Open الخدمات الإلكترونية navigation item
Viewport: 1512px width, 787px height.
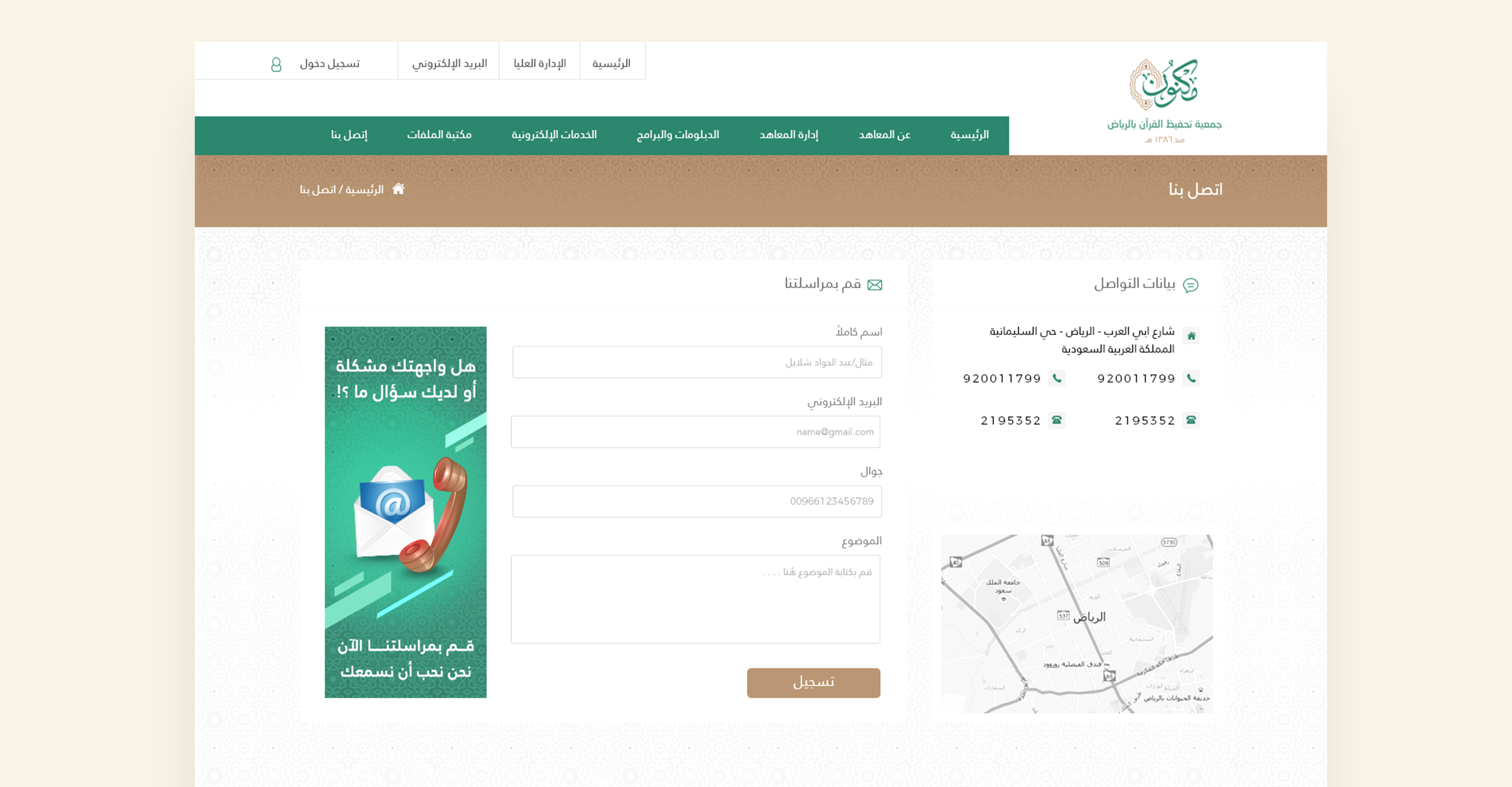pyautogui.click(x=553, y=135)
